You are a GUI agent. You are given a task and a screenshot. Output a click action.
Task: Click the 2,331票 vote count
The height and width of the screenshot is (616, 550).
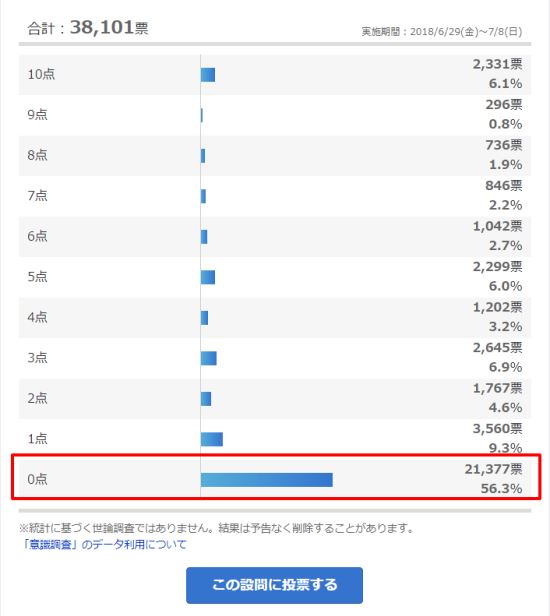[x=497, y=64]
